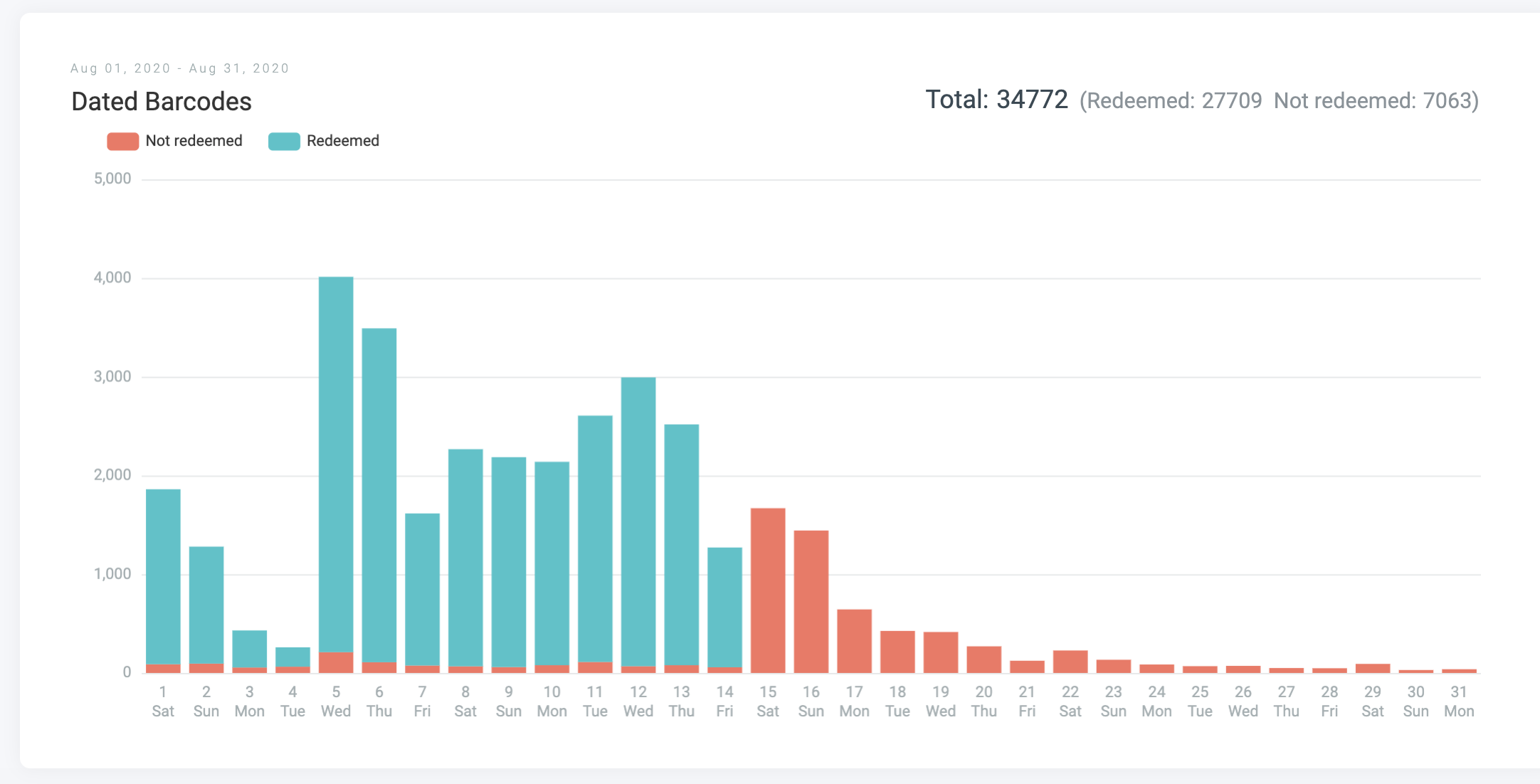Click the Aug 8 Sat bar

click(x=465, y=558)
